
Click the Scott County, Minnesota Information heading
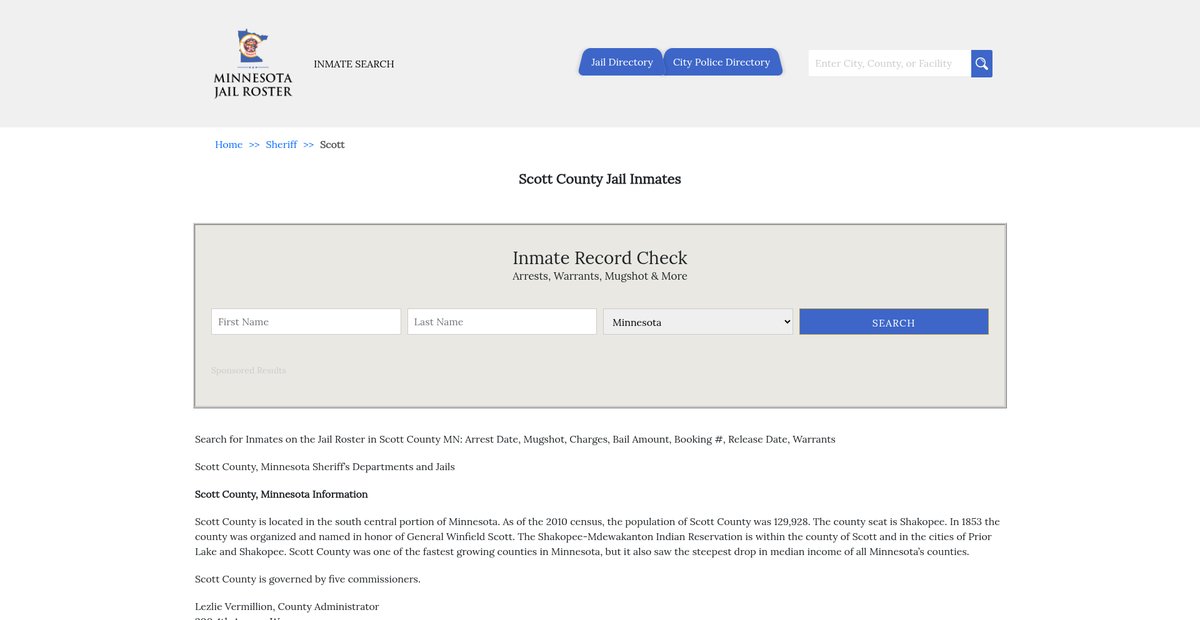point(281,494)
